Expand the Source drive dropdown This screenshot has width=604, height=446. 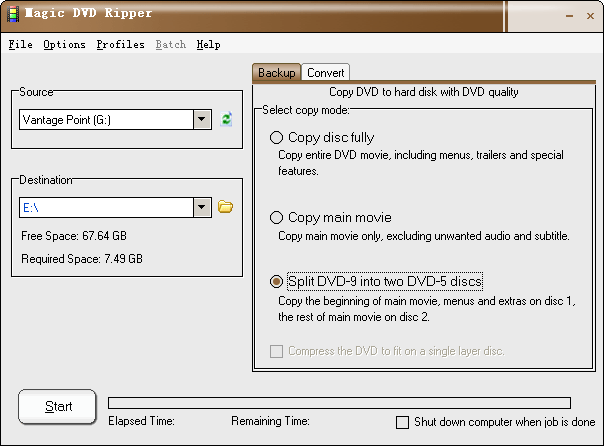202,120
